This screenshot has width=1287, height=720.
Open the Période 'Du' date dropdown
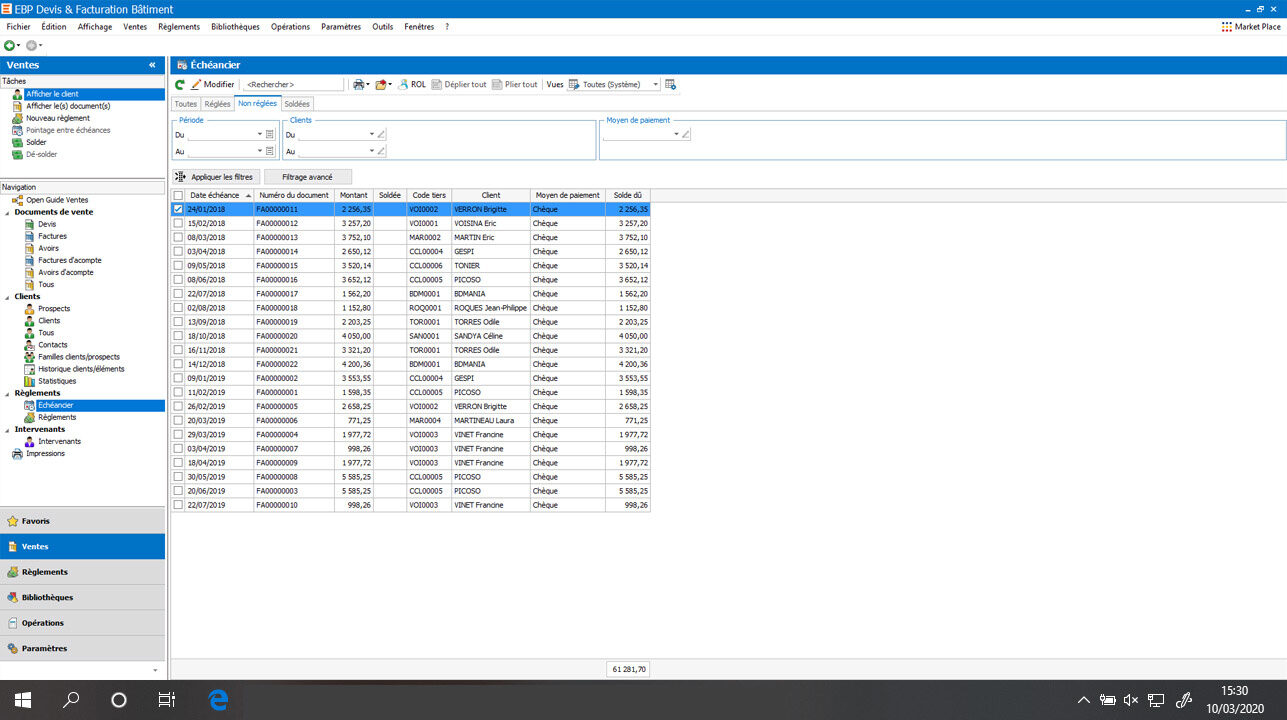(258, 134)
